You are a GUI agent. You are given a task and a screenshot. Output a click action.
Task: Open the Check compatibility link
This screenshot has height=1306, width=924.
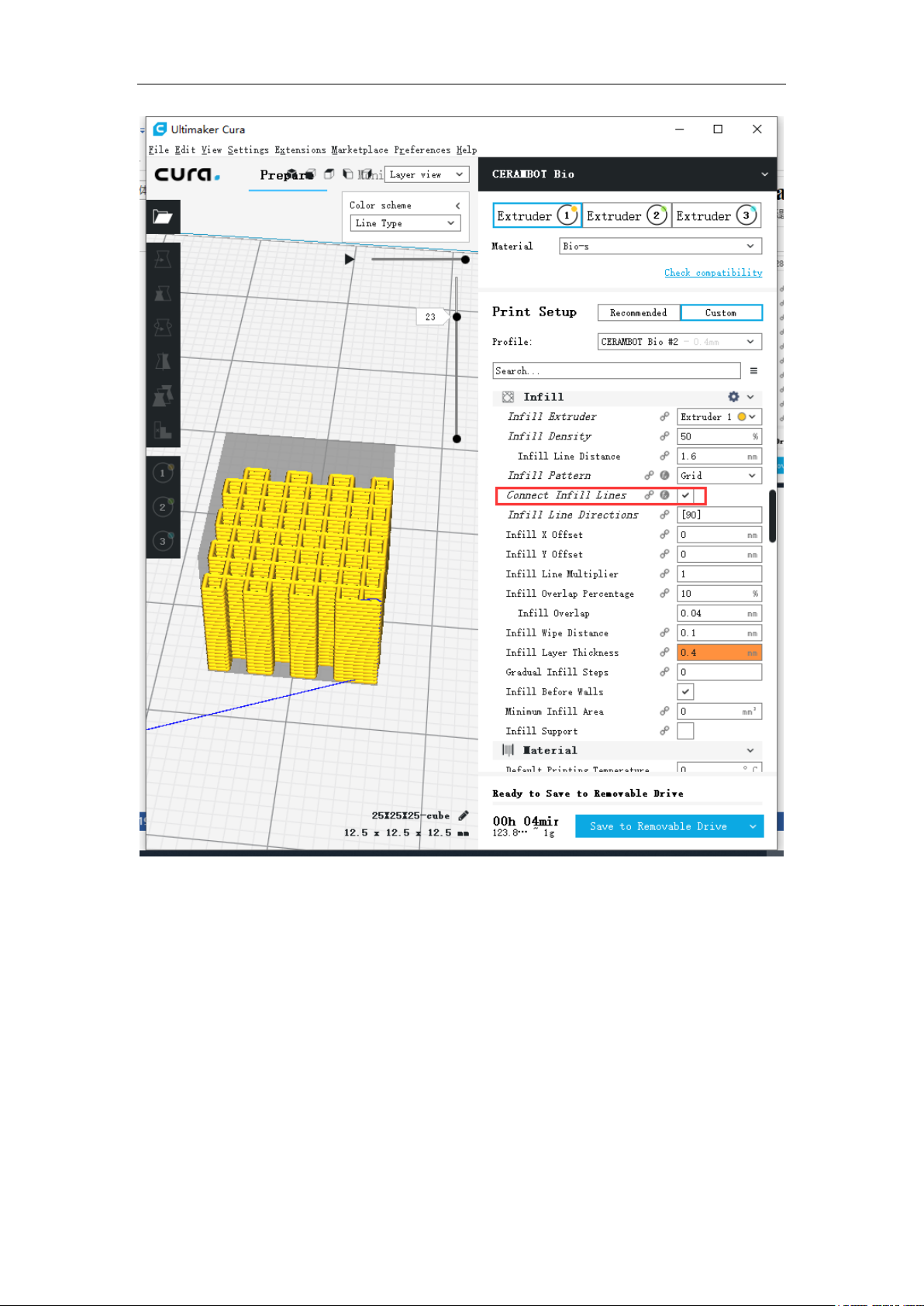coord(713,273)
